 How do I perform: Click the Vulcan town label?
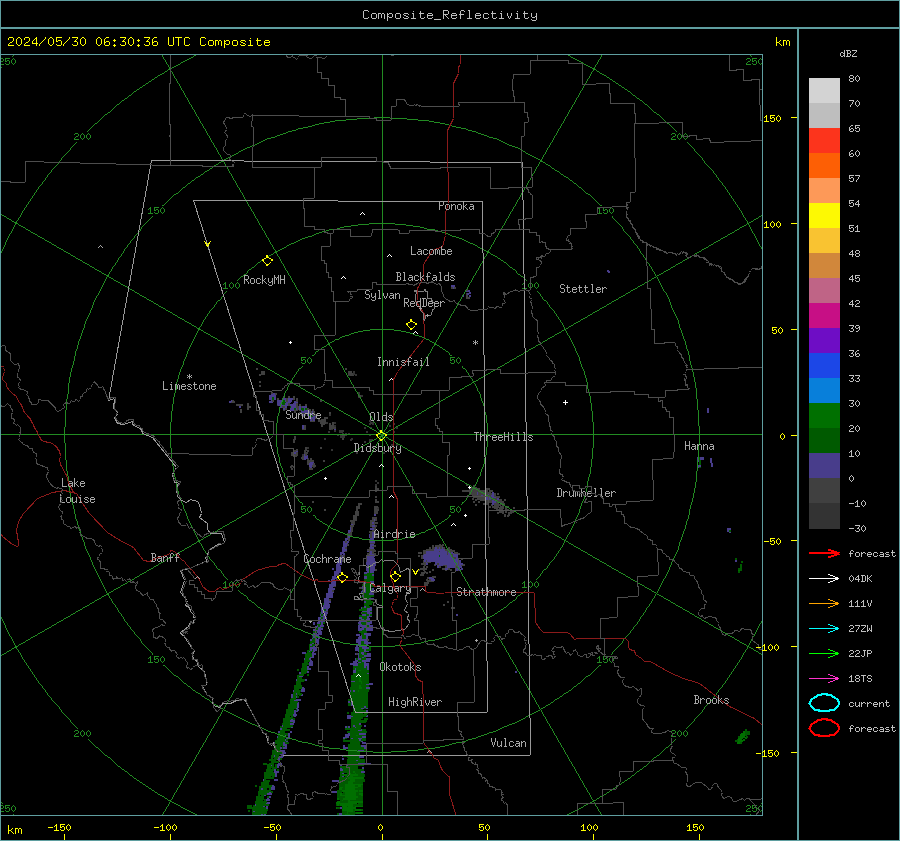pyautogui.click(x=509, y=743)
